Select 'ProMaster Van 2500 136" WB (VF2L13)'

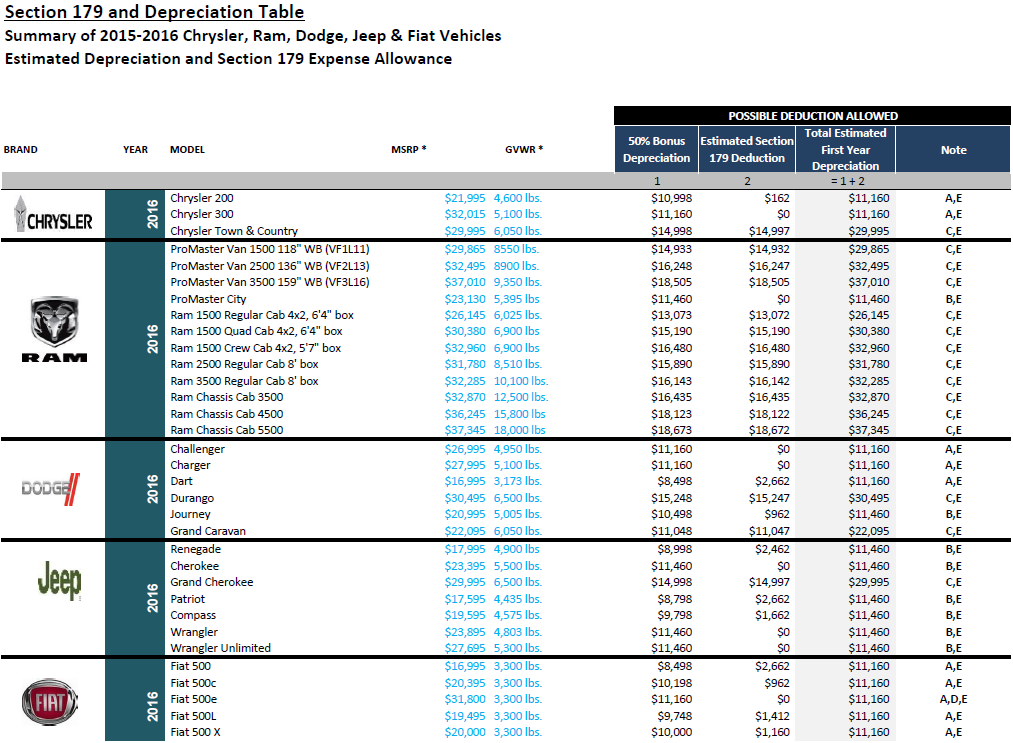pos(270,266)
